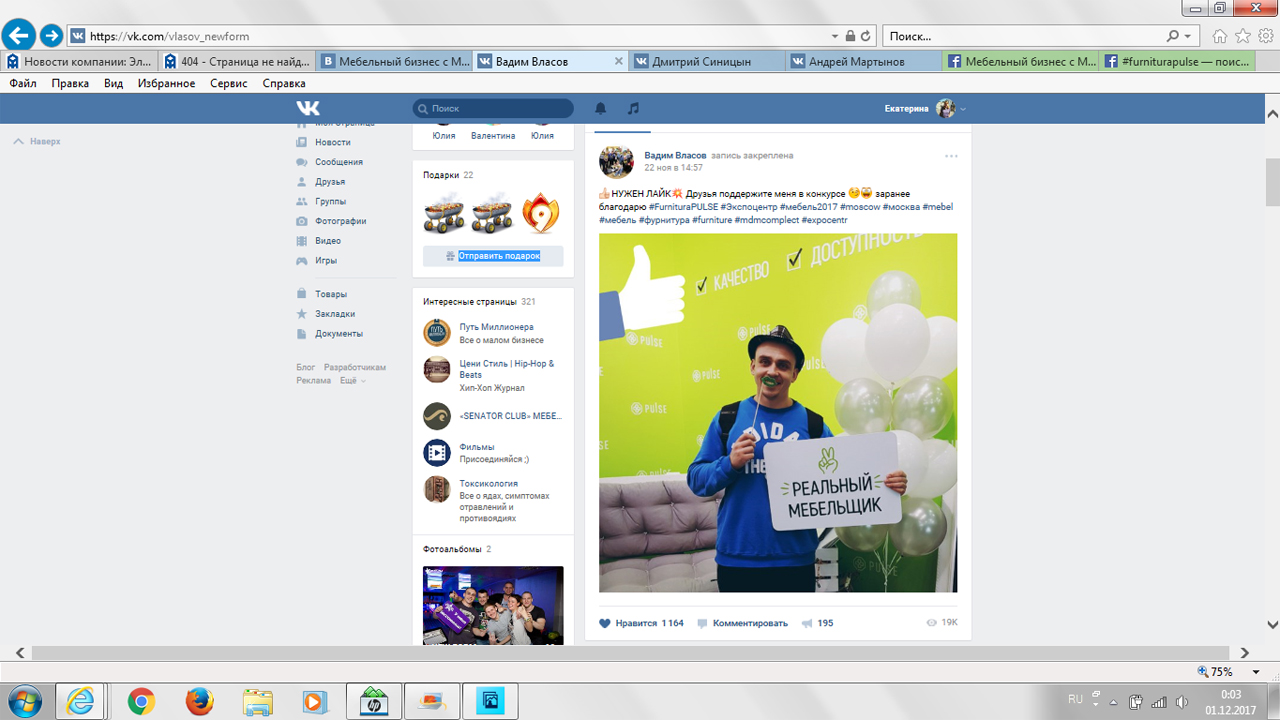Click the third fiery trophy gift icon
1280x720 pixels.
point(541,212)
